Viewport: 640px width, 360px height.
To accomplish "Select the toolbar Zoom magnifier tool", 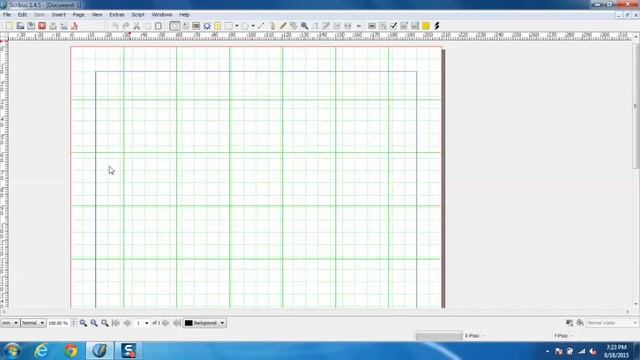I will pyautogui.click(x=304, y=26).
